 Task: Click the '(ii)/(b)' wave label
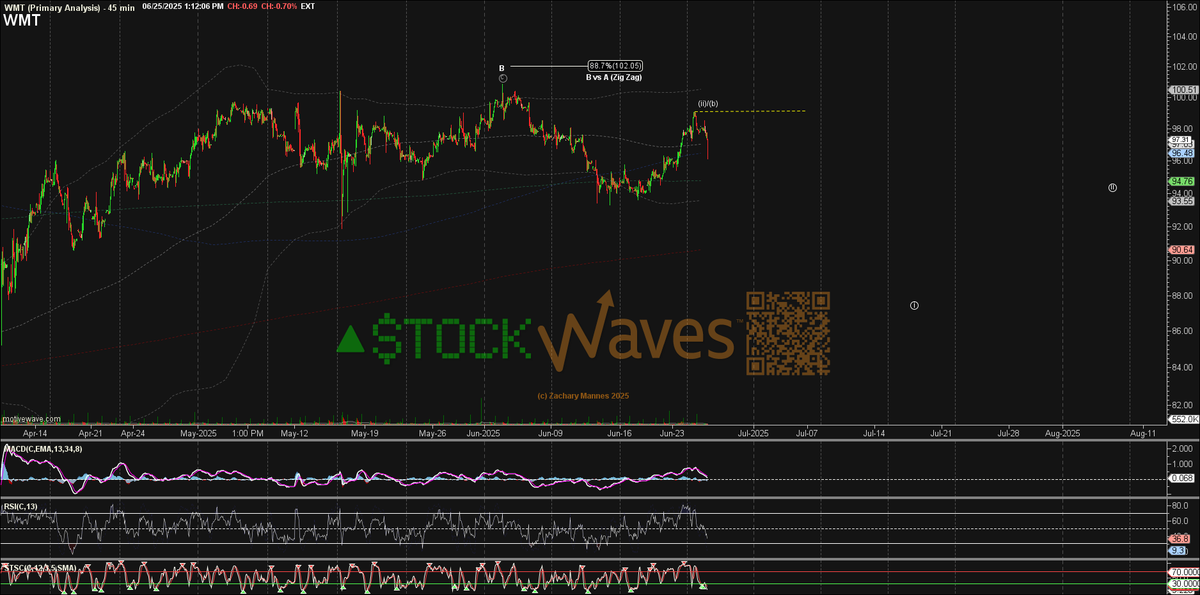[x=707, y=104]
